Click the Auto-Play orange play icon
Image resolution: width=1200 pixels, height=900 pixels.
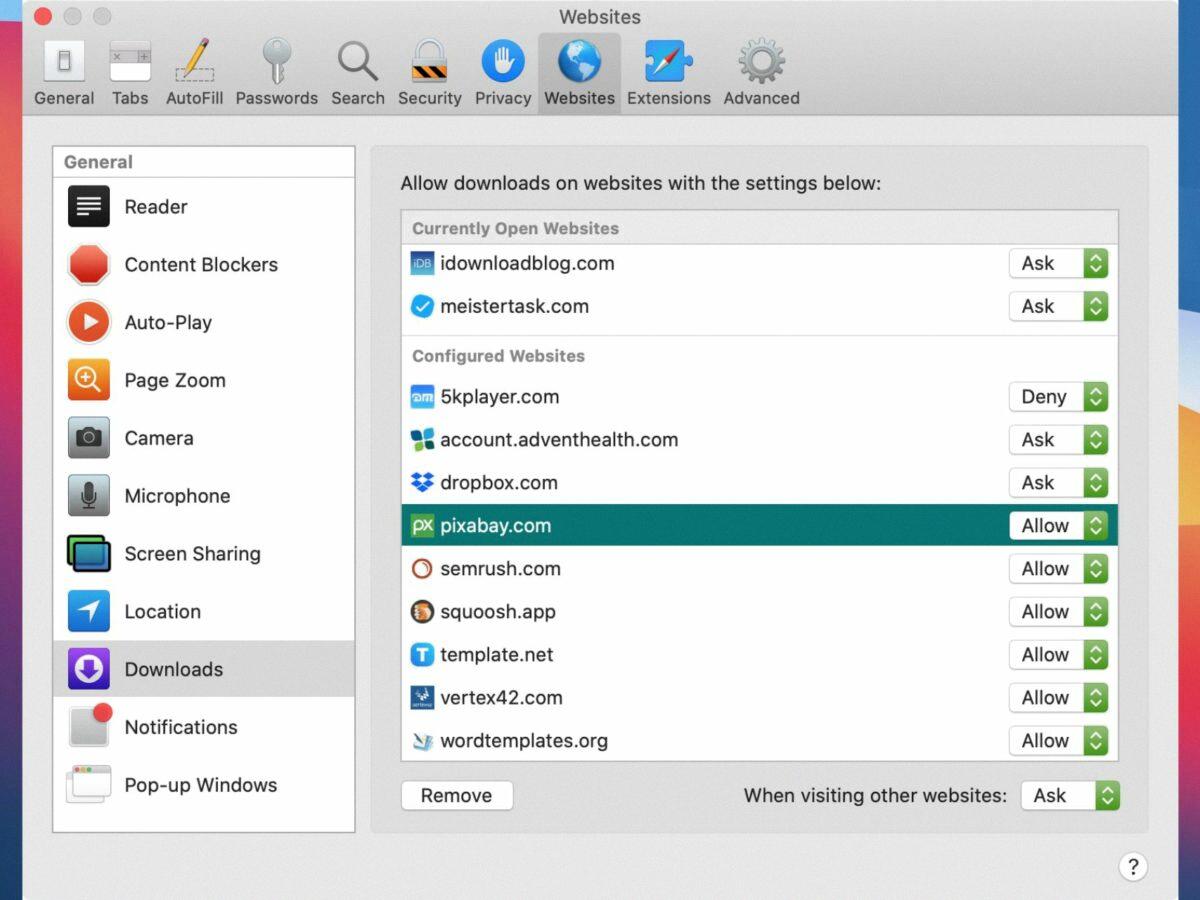(89, 322)
